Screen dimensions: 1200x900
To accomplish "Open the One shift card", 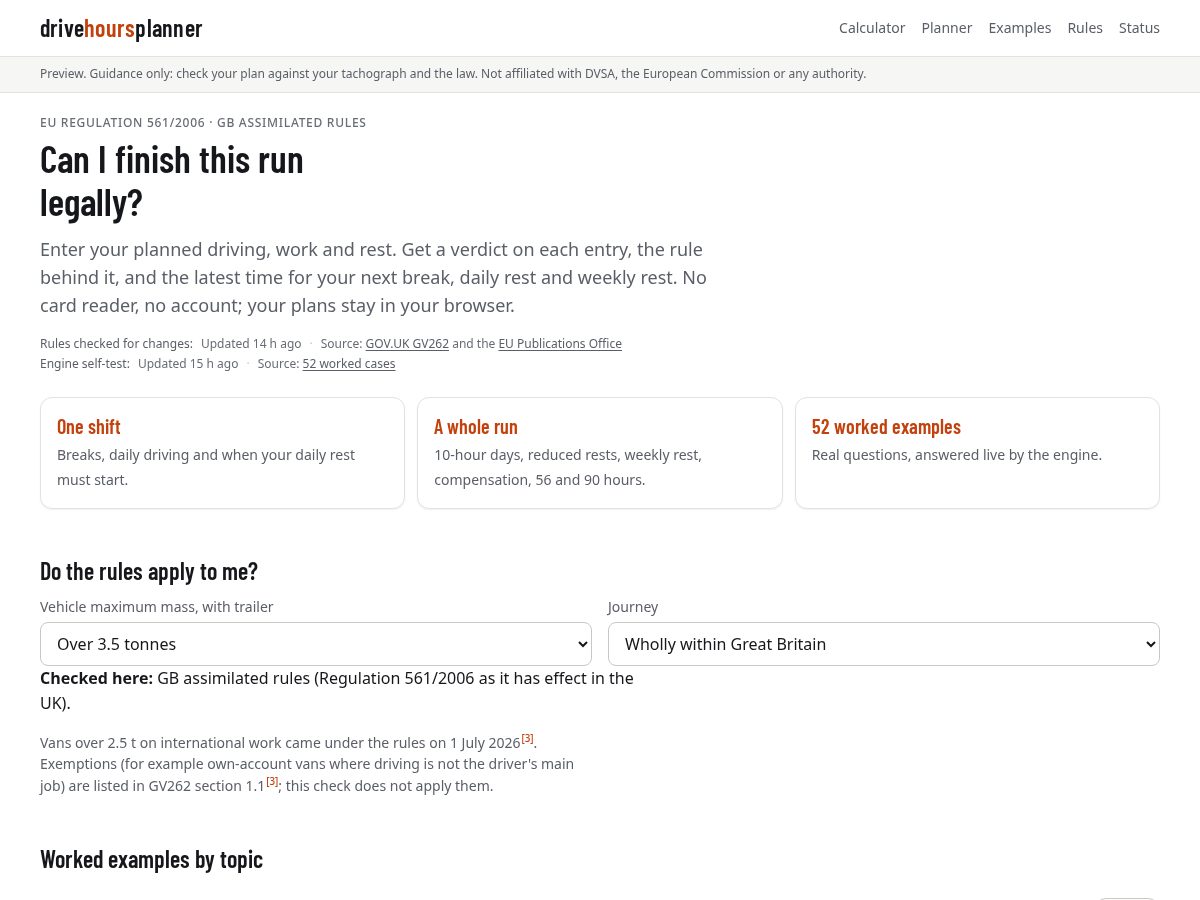I will click(222, 453).
